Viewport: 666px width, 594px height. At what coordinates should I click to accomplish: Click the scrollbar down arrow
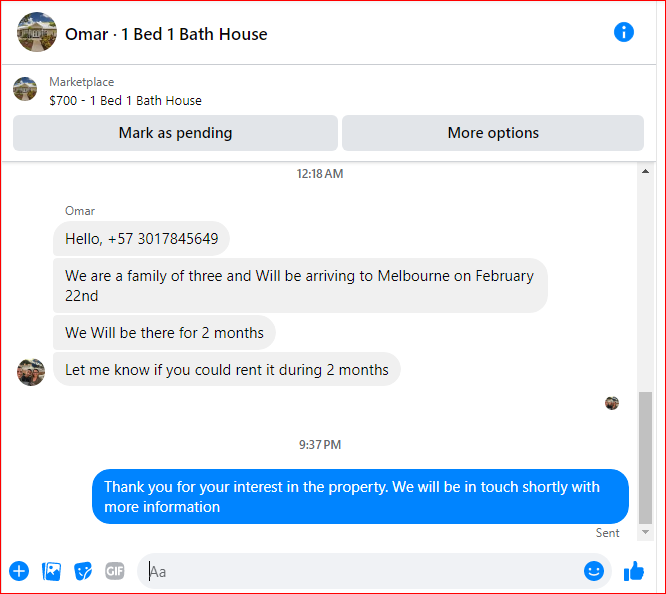coord(645,532)
